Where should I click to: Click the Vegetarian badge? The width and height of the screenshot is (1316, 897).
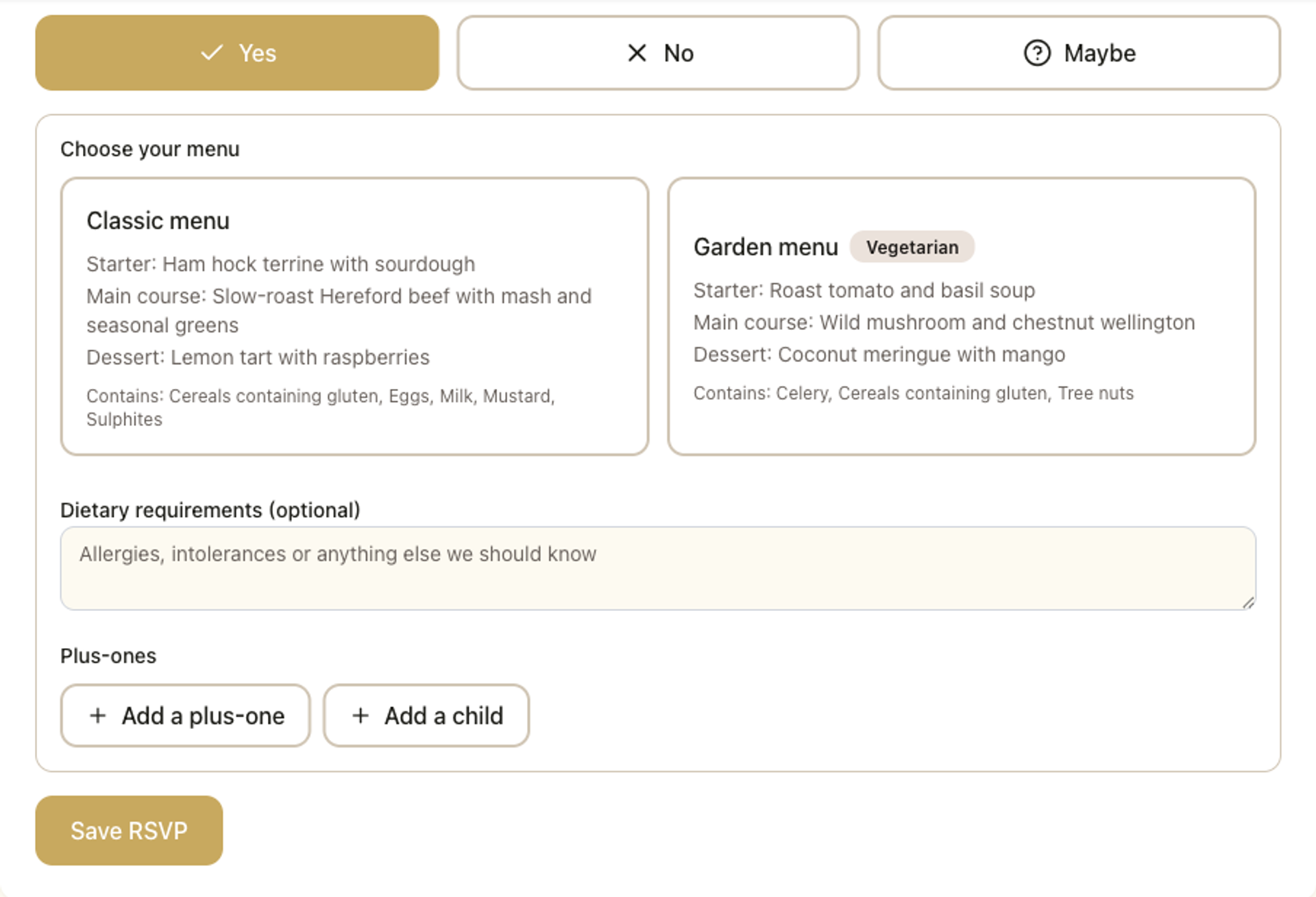pos(912,247)
